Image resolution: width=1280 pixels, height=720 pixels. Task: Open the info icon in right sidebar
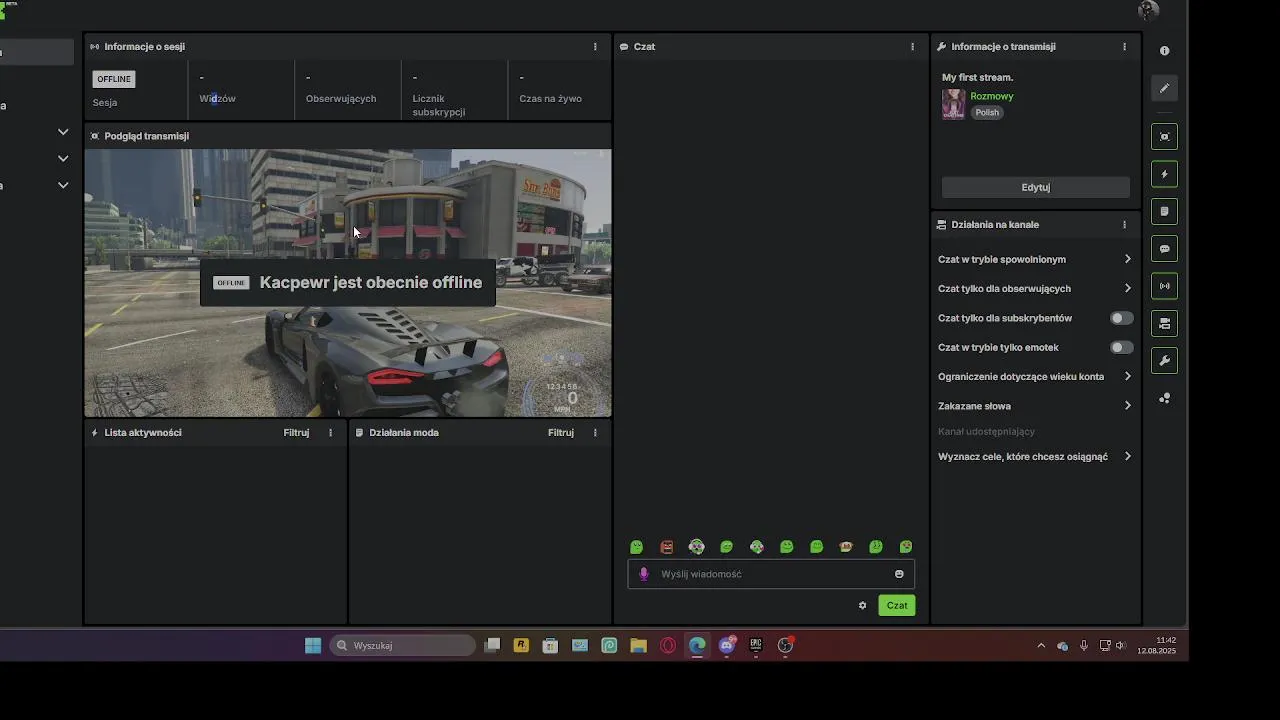click(1164, 51)
